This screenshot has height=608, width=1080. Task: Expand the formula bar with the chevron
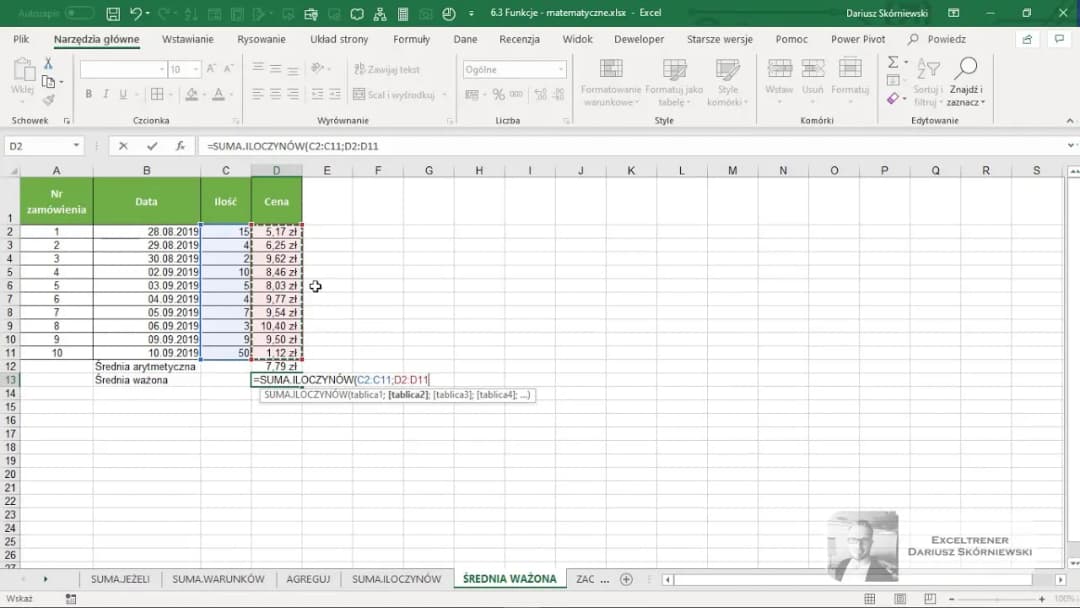click(x=1071, y=146)
